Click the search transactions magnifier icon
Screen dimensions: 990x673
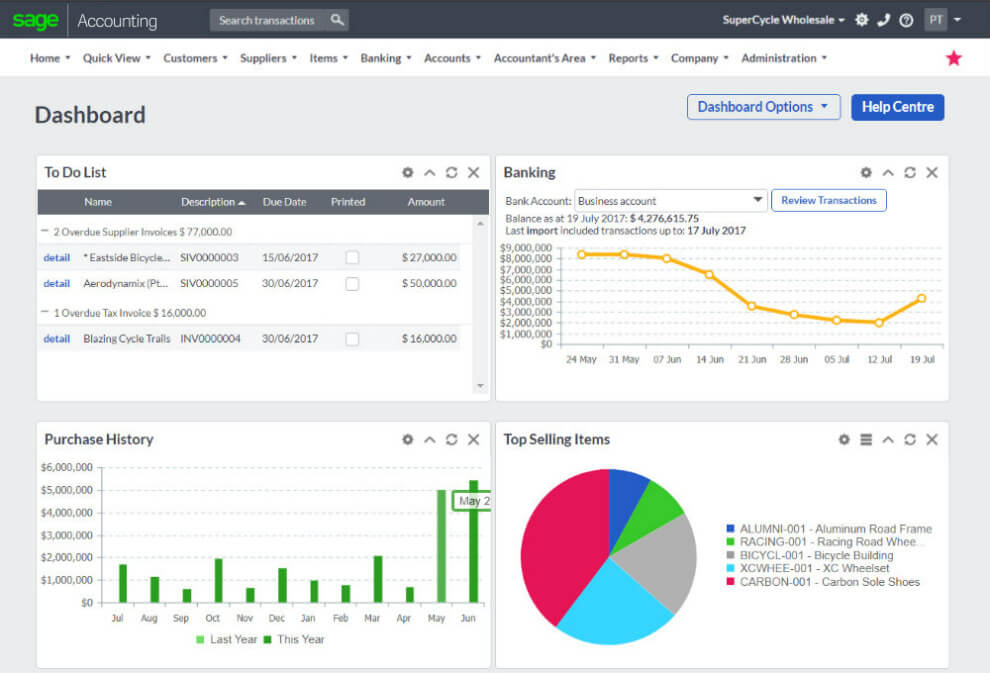pos(338,19)
